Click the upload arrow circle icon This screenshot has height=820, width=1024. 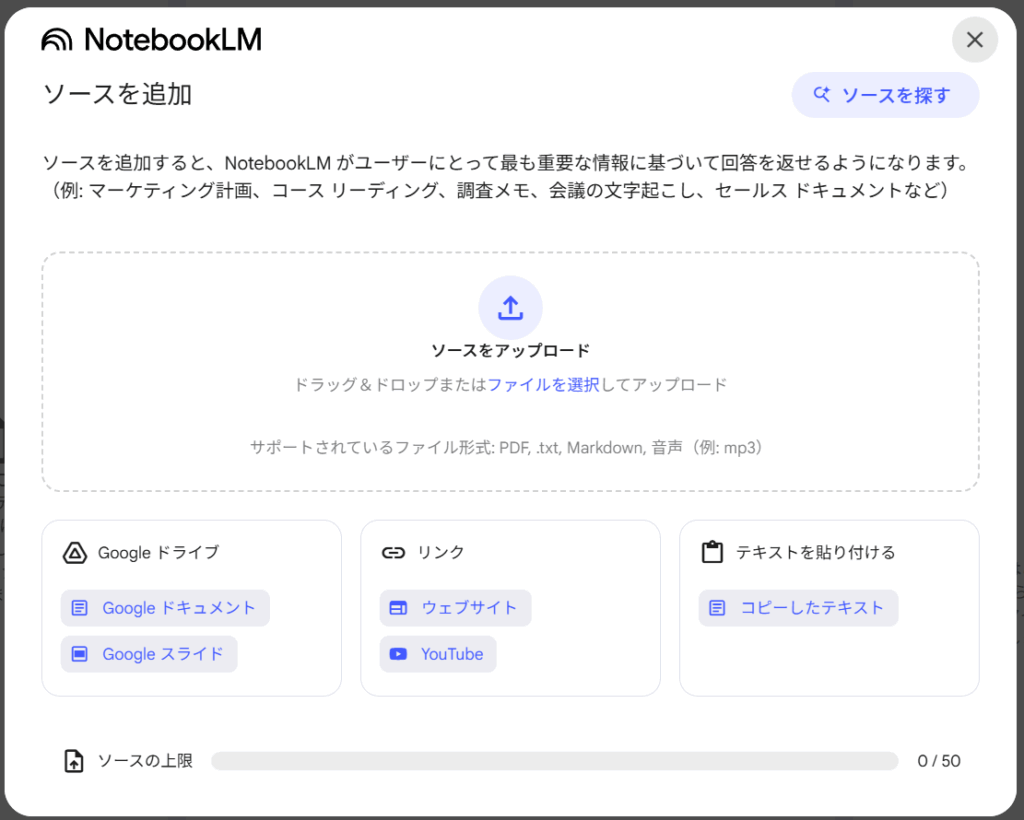510,308
